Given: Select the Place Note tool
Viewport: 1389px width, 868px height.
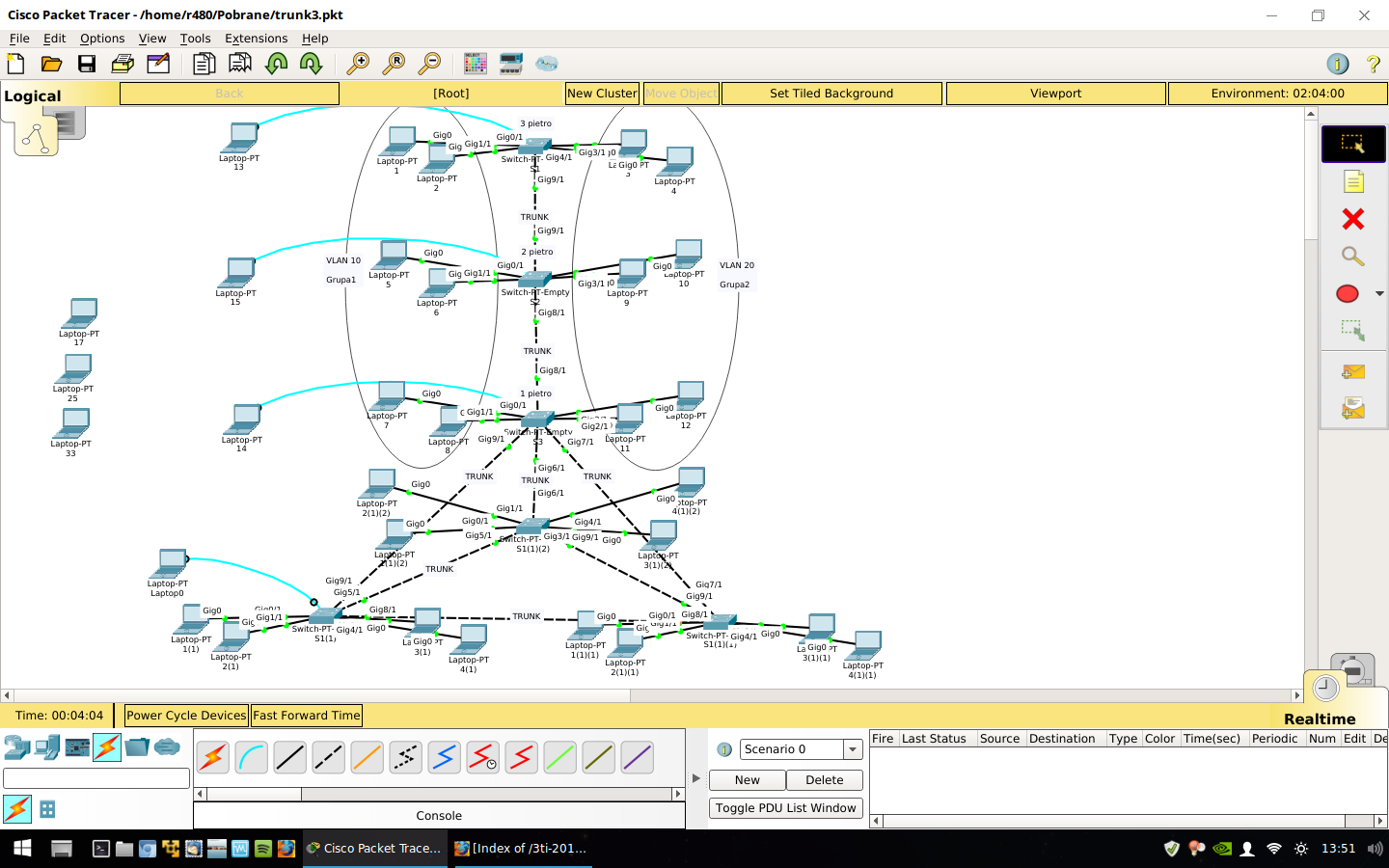Looking at the screenshot, I should click(x=1352, y=182).
